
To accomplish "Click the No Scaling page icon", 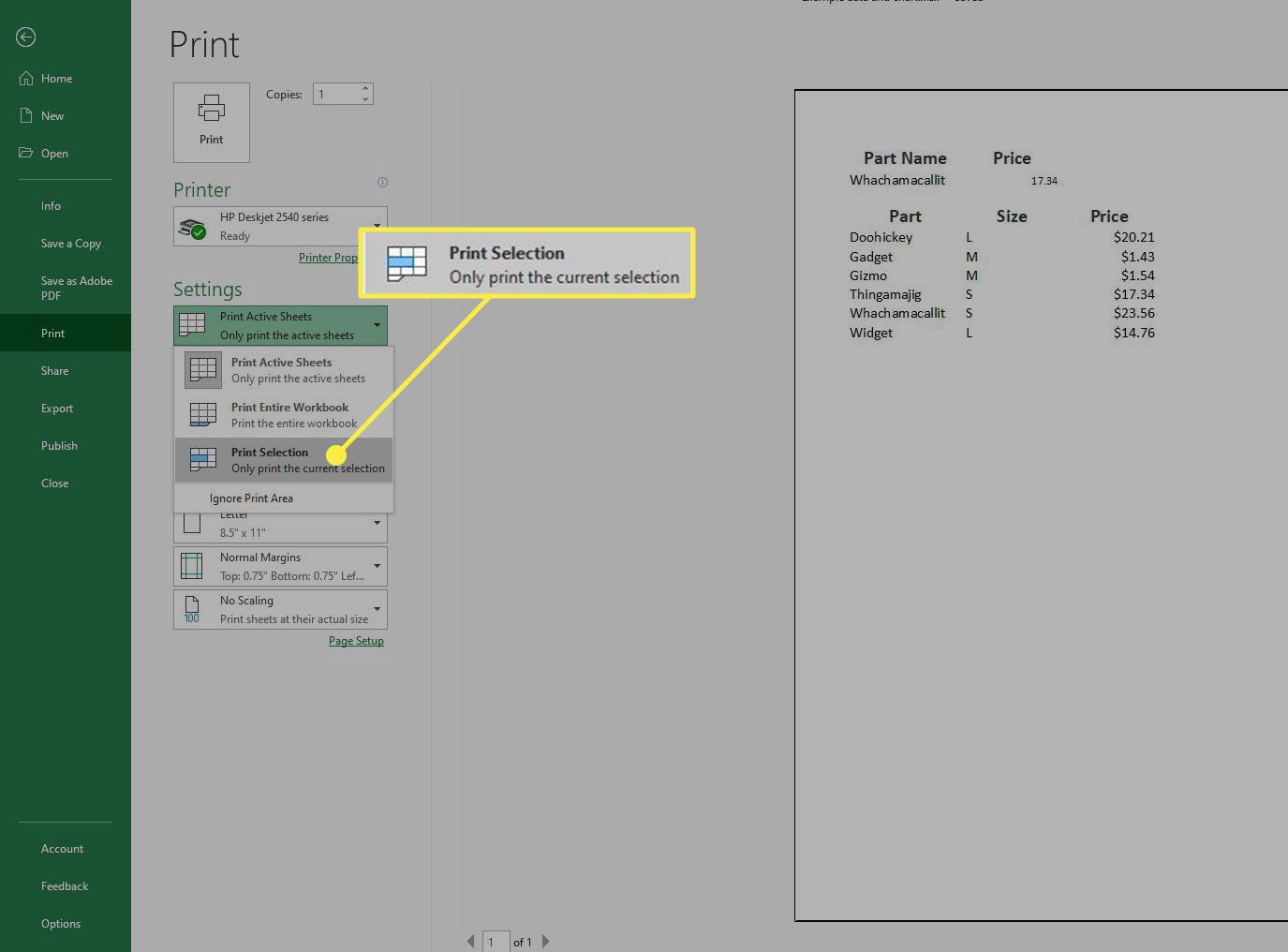I will (192, 609).
